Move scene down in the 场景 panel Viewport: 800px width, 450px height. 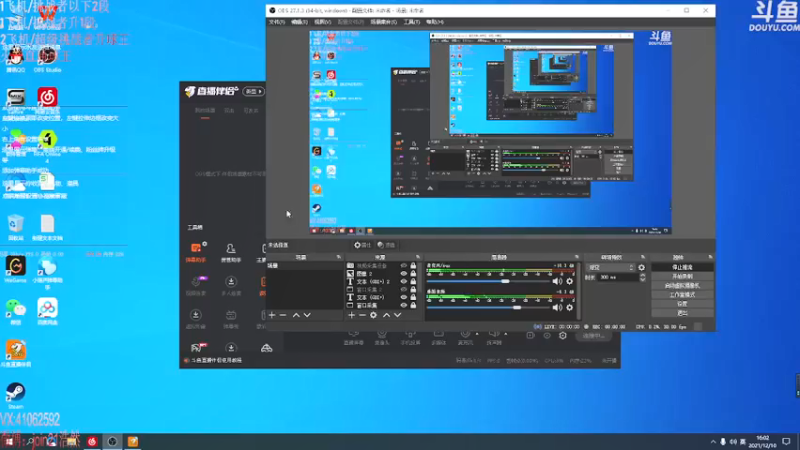click(x=307, y=315)
